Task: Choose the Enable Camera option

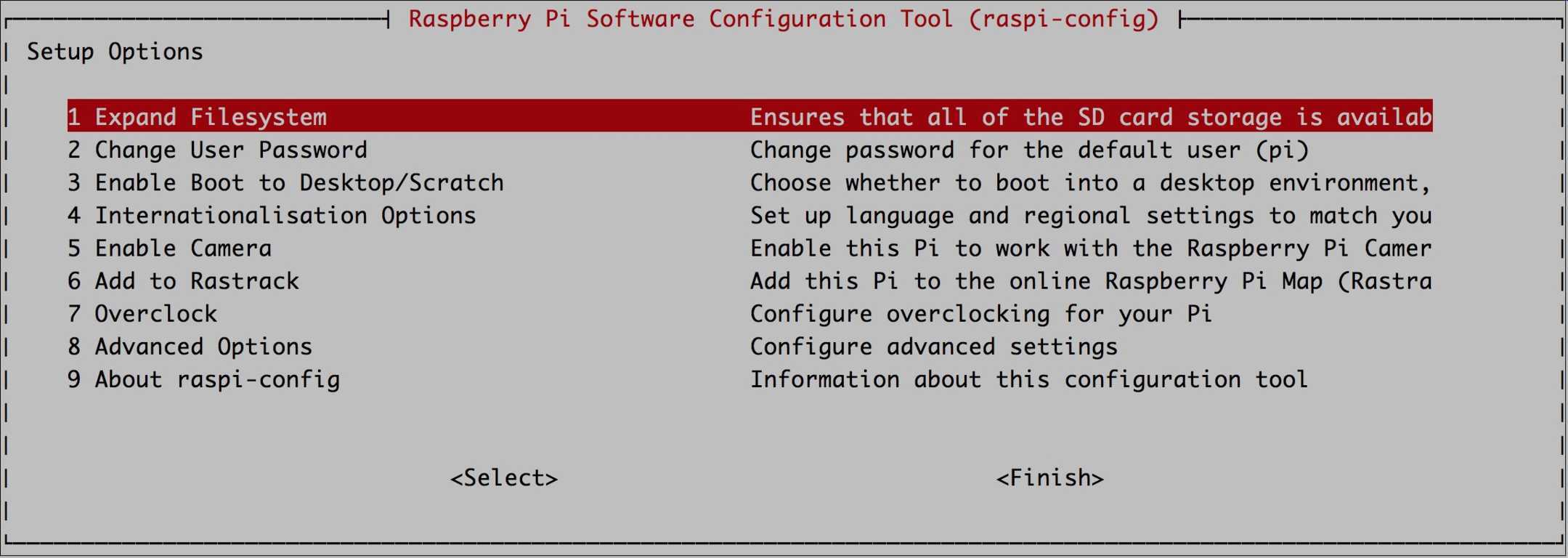Action: tap(169, 248)
